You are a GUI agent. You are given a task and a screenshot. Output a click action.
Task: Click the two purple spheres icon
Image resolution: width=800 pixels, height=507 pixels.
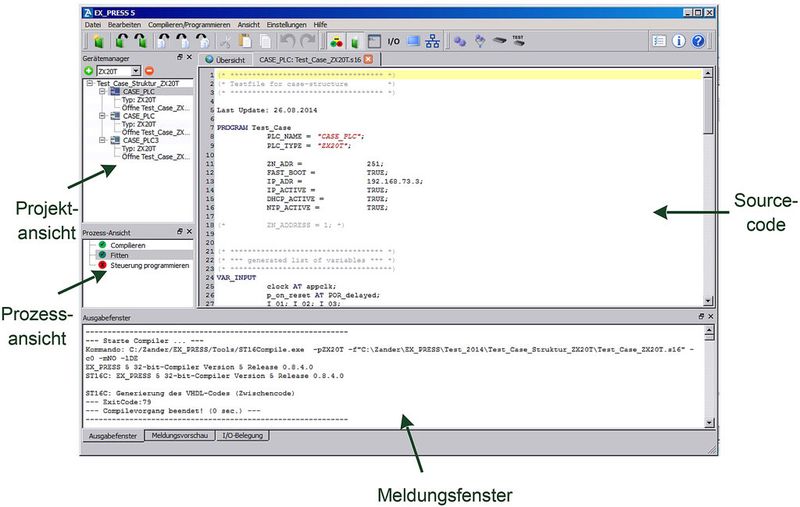(460, 41)
